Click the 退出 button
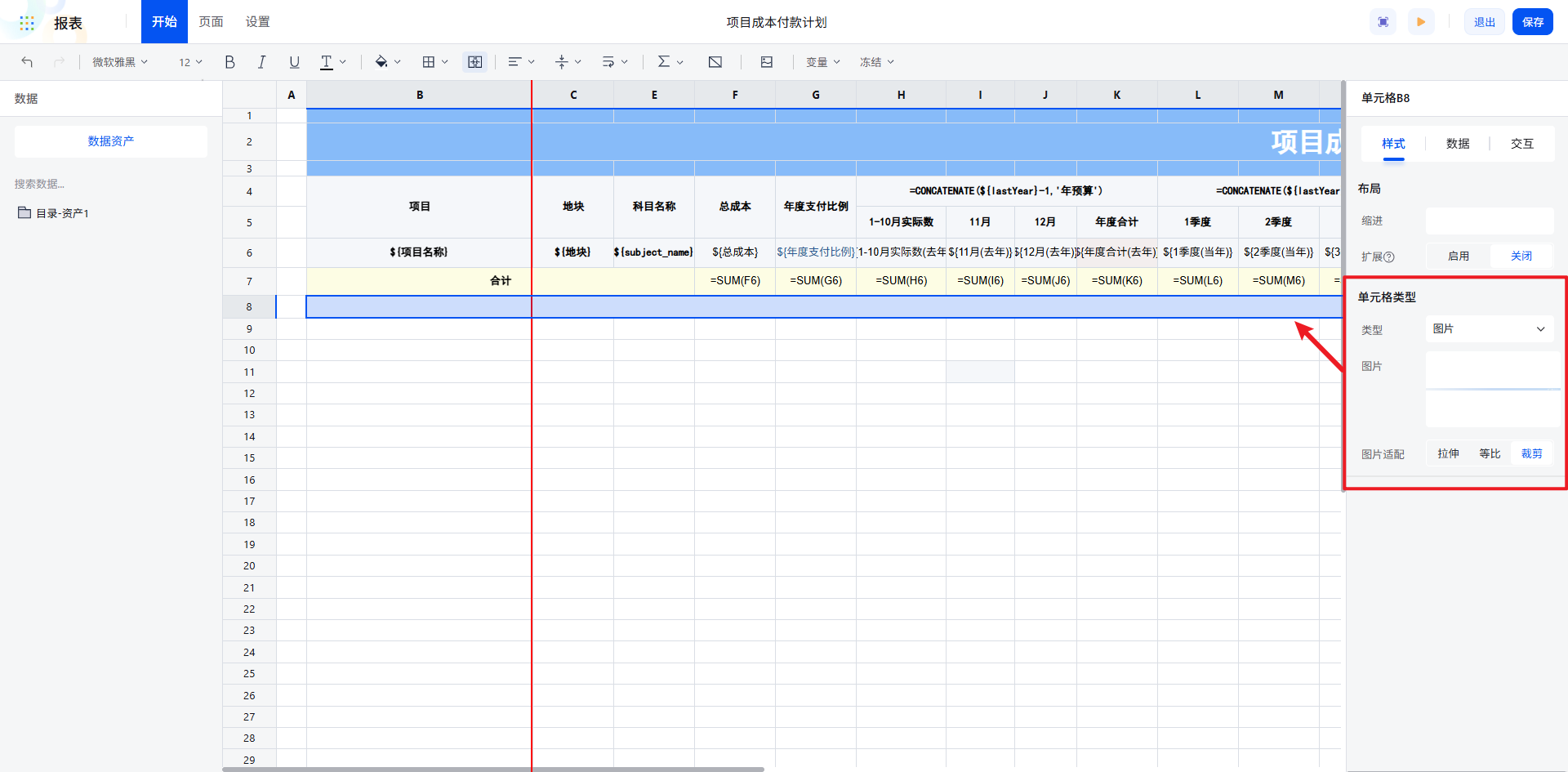This screenshot has height=772, width=1568. pyautogui.click(x=1485, y=22)
